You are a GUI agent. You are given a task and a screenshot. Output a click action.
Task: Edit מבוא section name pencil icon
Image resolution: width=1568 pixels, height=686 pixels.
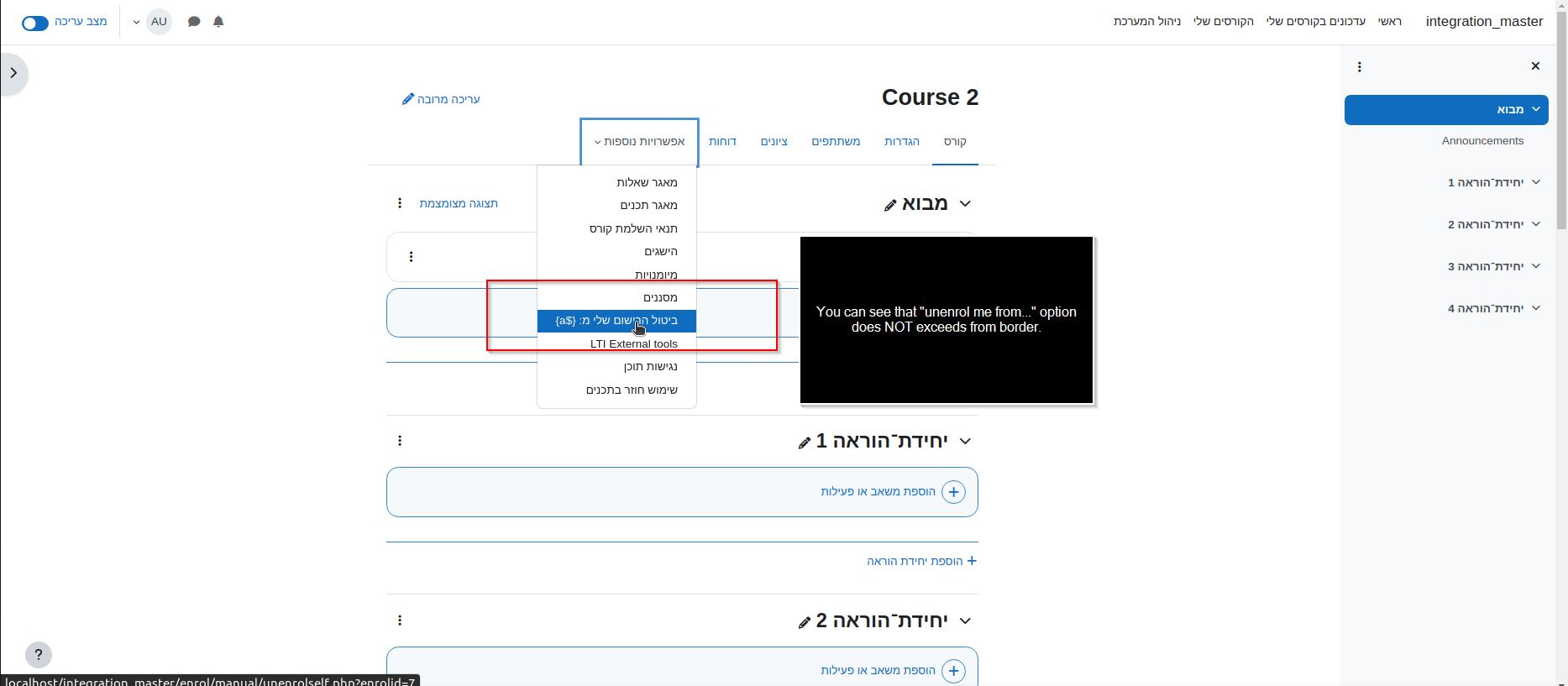point(890,206)
